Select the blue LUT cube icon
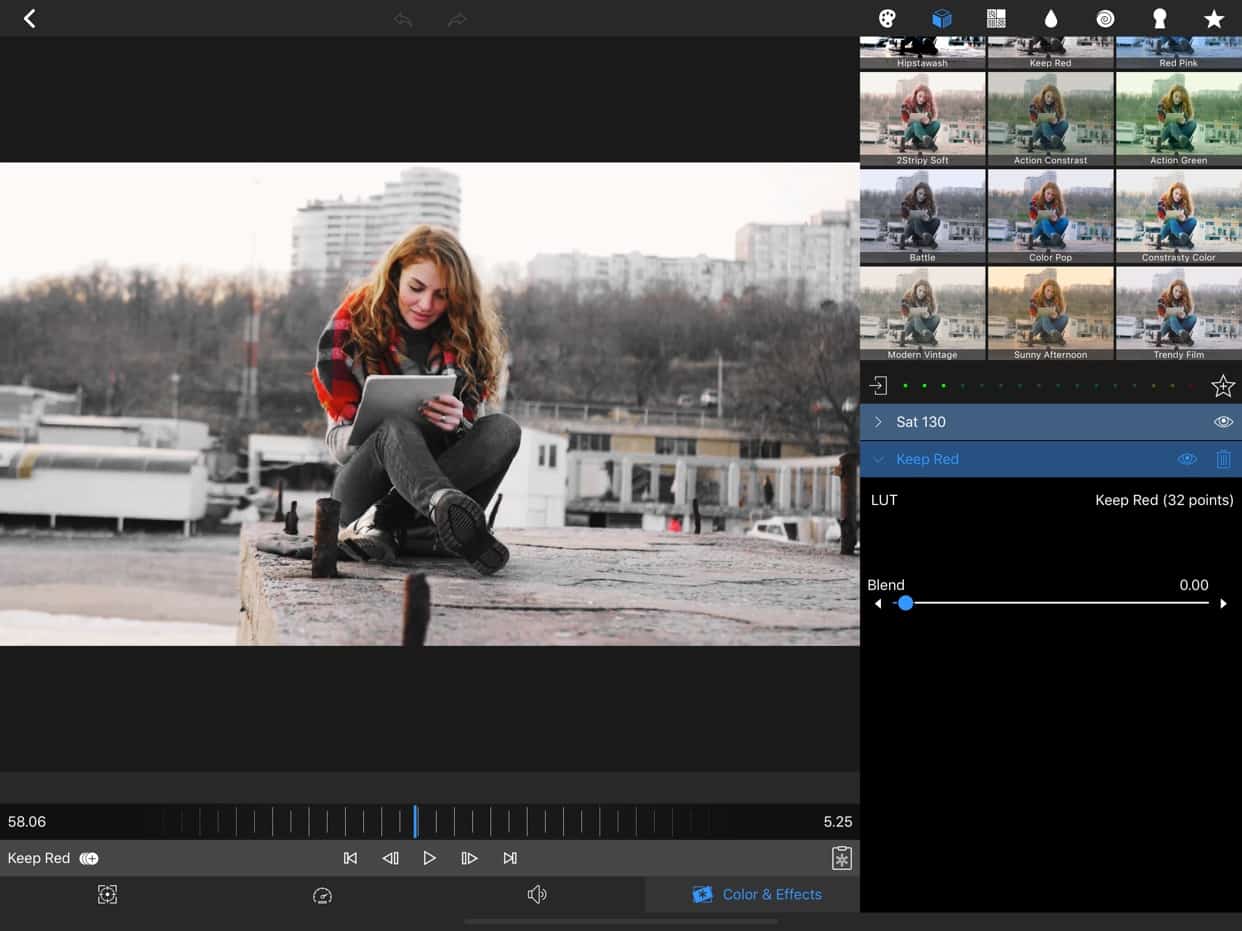Screen dimensions: 1242x931 [942, 19]
